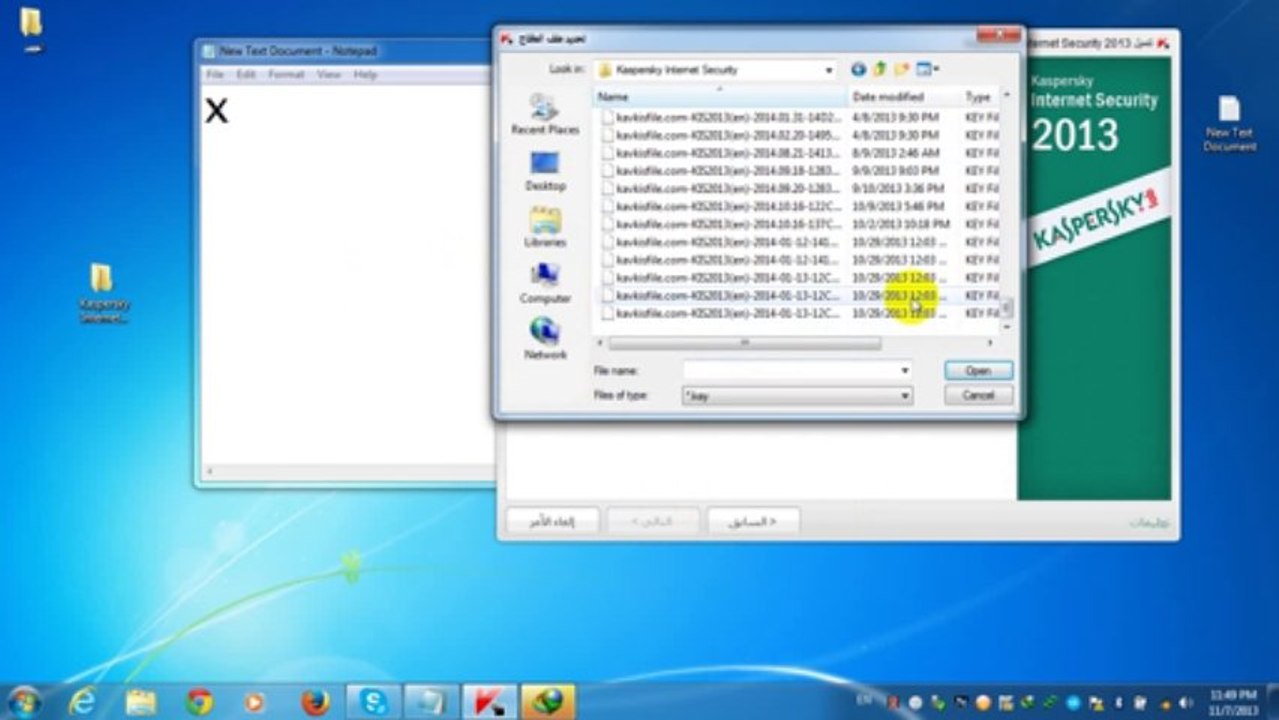Sort files by the Name column header

tap(721, 97)
